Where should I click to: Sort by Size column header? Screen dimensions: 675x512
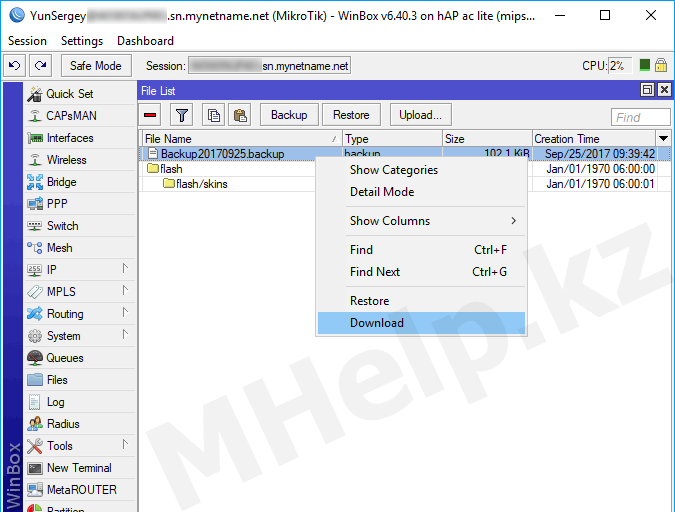[x=487, y=139]
